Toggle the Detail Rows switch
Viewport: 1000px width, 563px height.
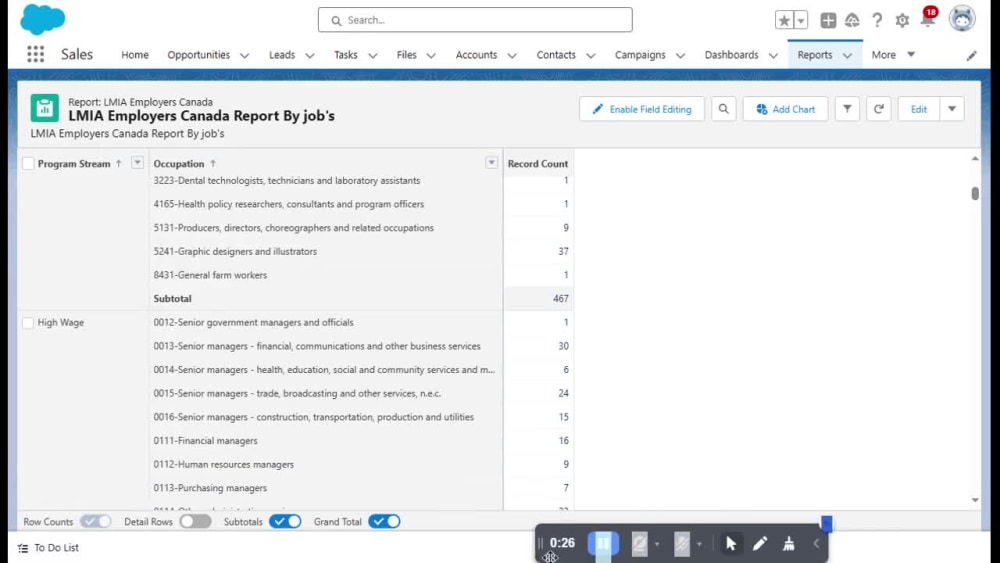[x=195, y=522]
